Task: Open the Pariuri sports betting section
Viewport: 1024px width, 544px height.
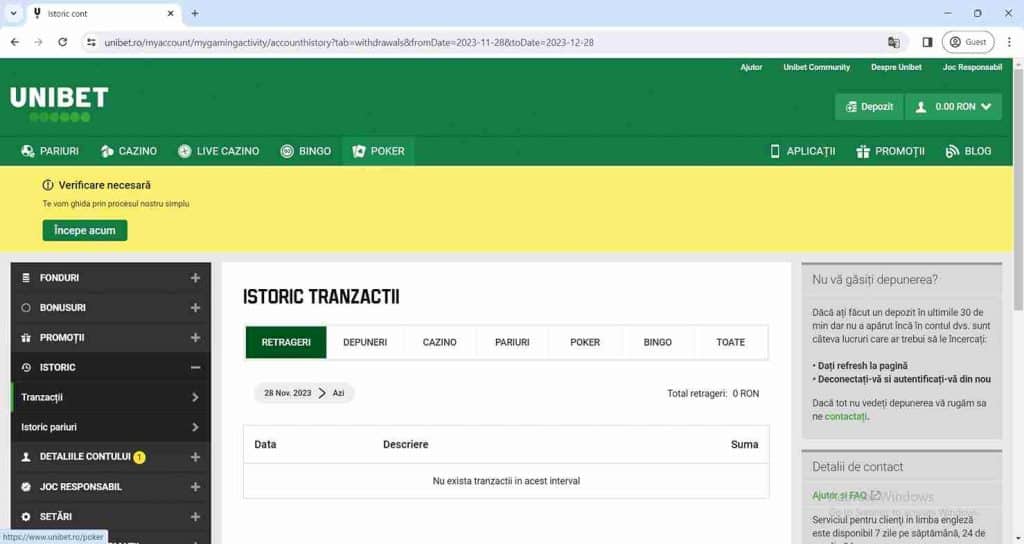Action: pyautogui.click(x=50, y=151)
